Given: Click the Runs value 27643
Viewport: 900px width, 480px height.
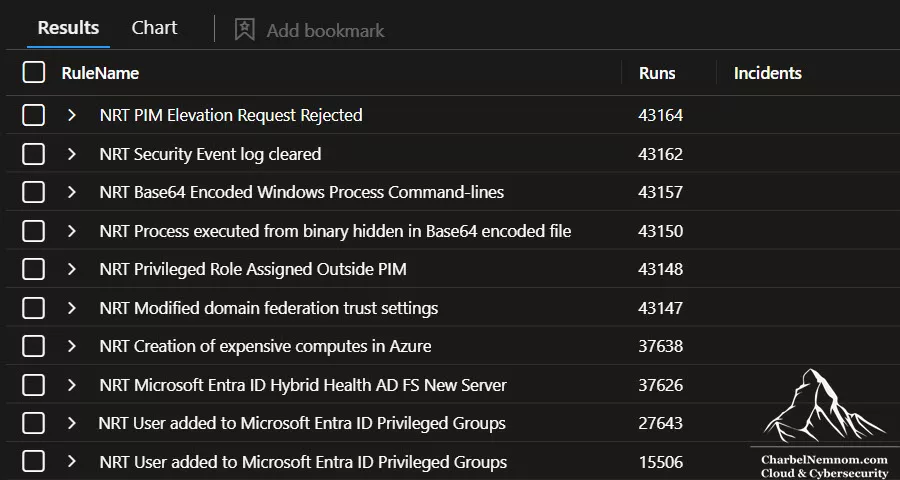Looking at the screenshot, I should point(661,424).
